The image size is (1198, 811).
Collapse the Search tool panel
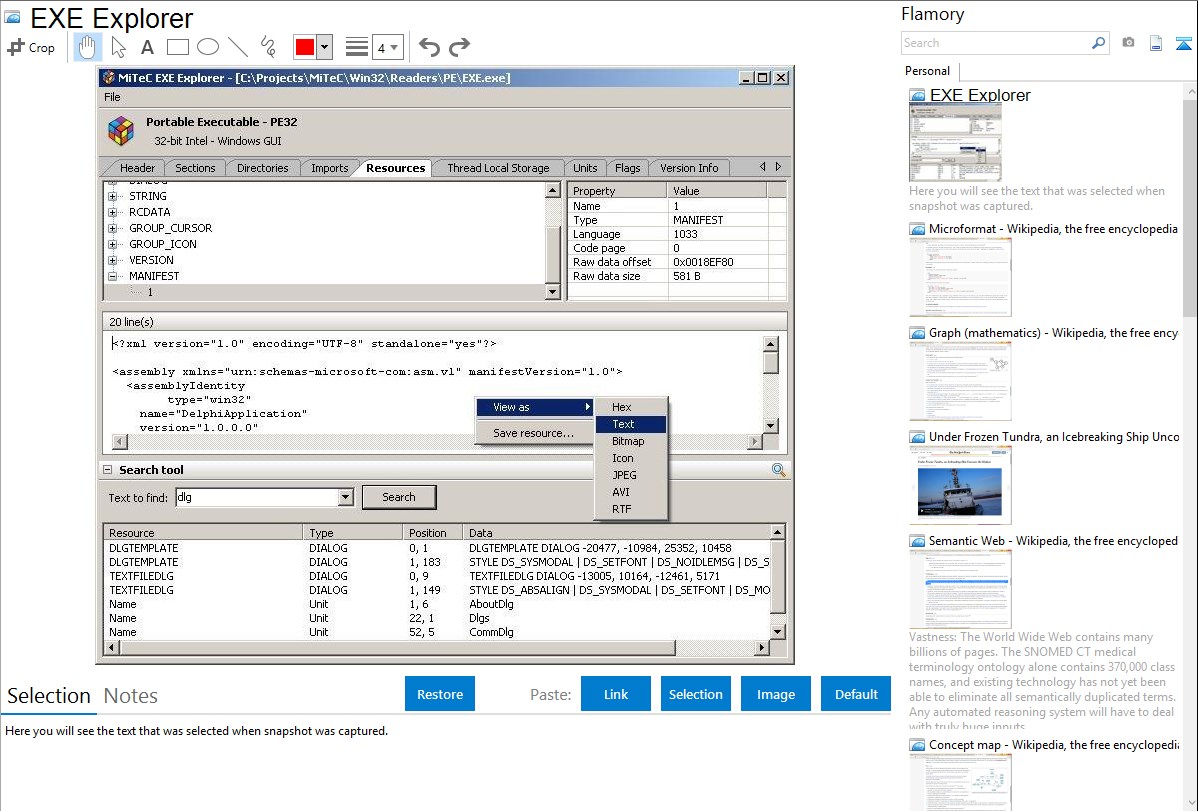[x=108, y=470]
